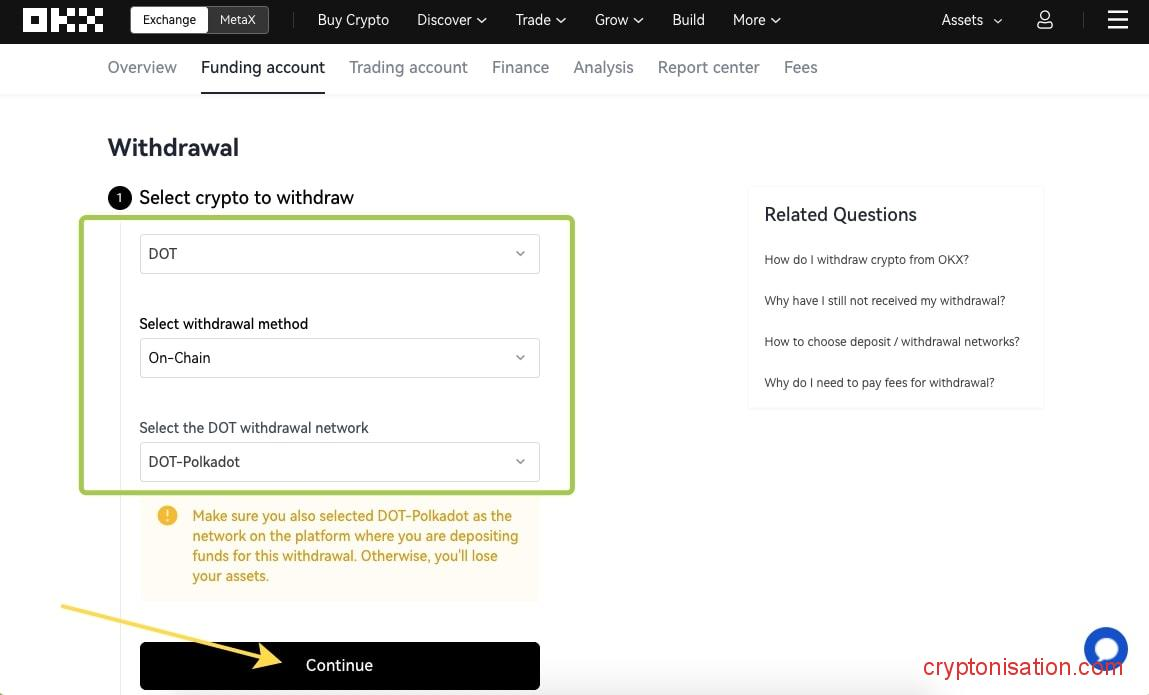This screenshot has width=1149, height=695.
Task: Open the hamburger menu icon
Action: [x=1118, y=20]
